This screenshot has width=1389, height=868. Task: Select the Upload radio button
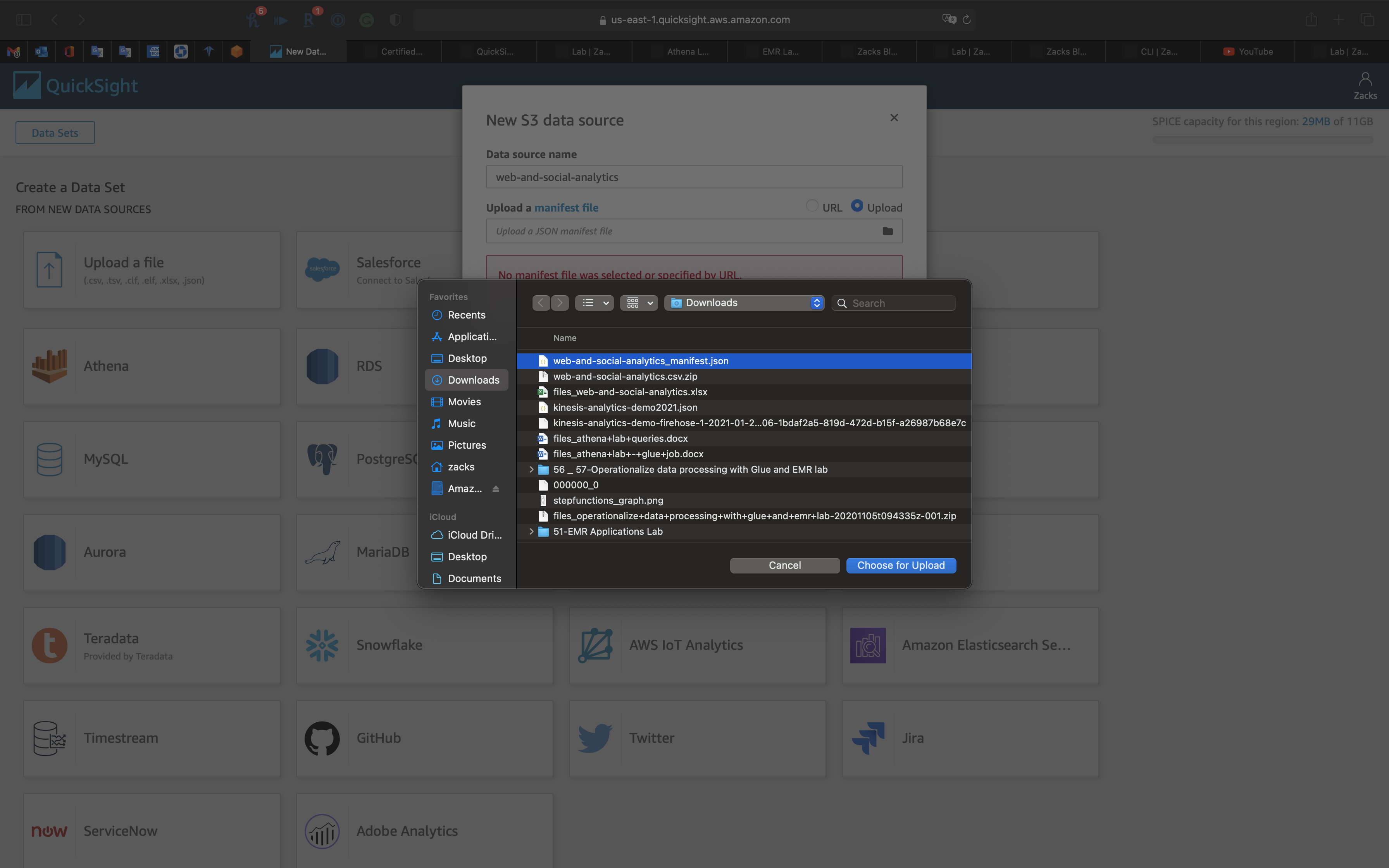click(857, 206)
